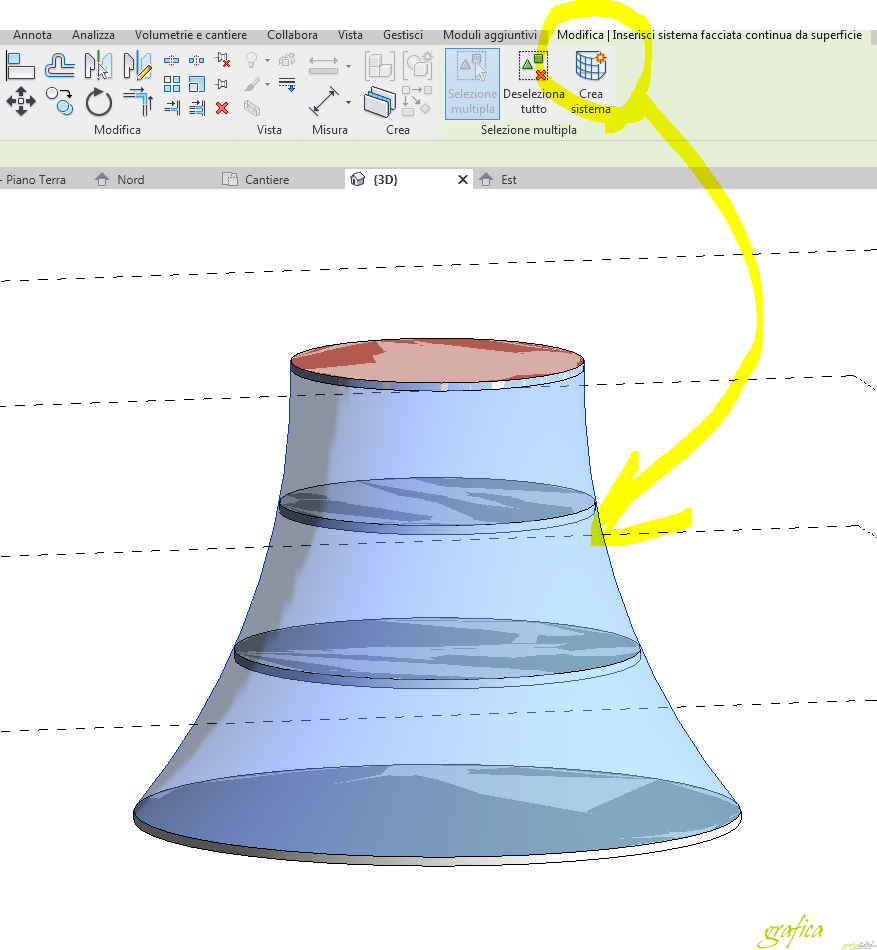Select the Sposta (move) tool

pyautogui.click(x=20, y=100)
